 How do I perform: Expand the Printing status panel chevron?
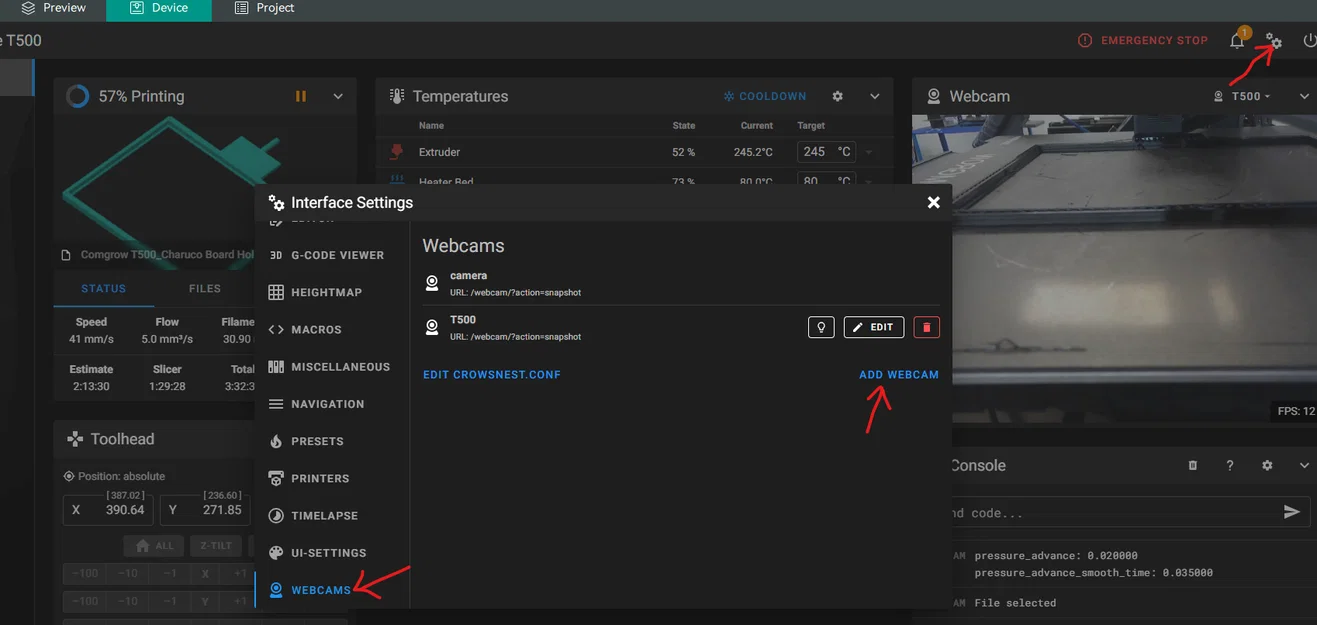click(338, 96)
